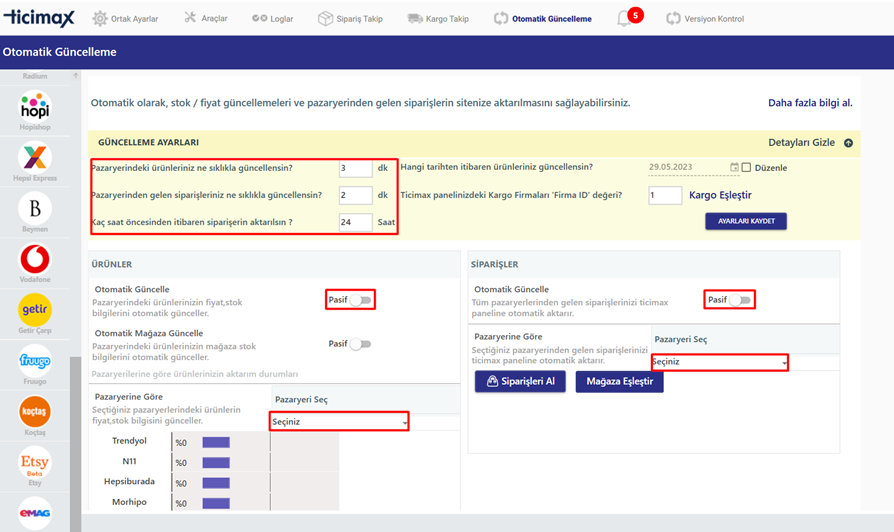Check the Düzenle checkbox
The width and height of the screenshot is (894, 532).
tap(746, 168)
